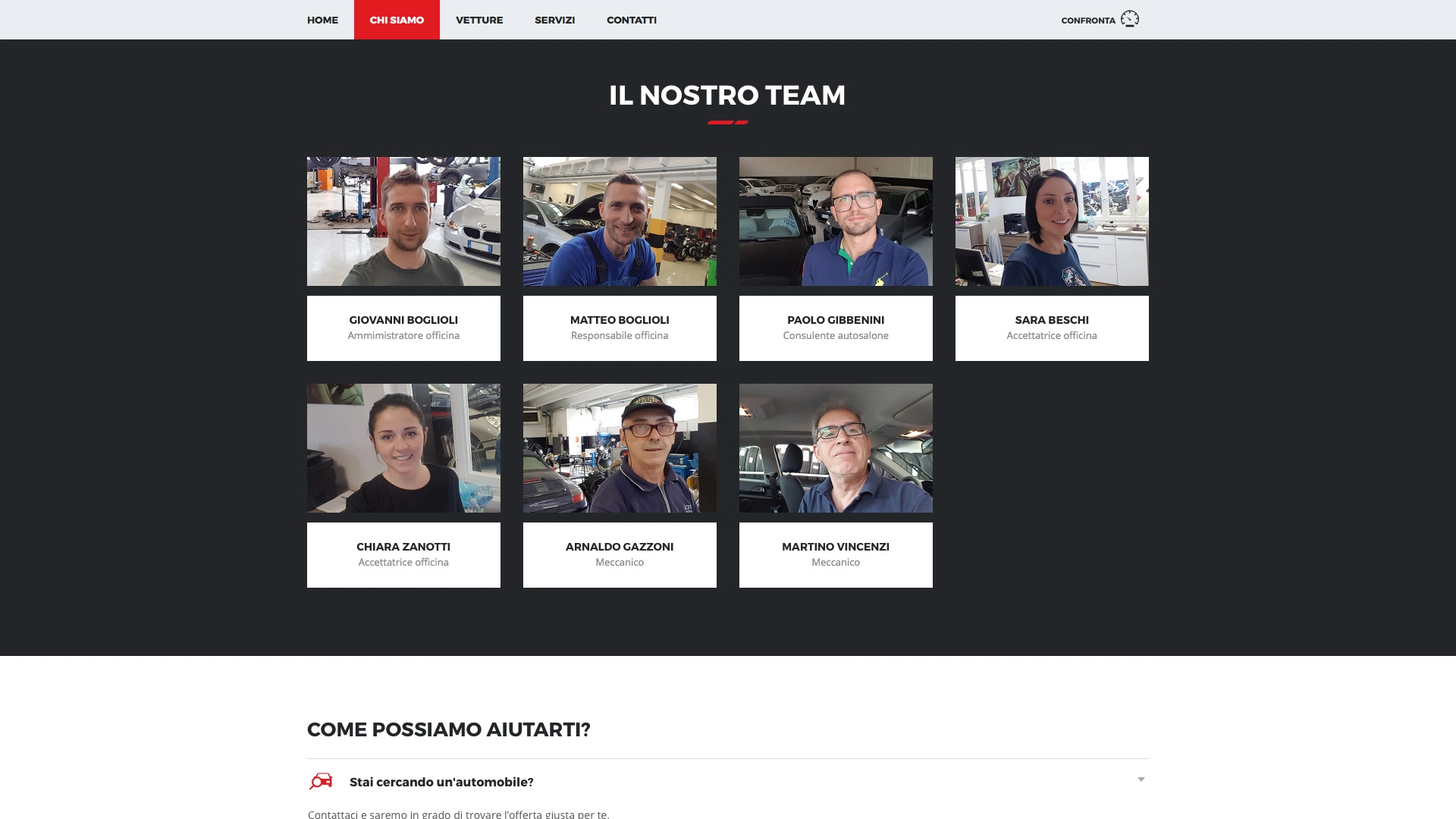The image size is (1456, 819).
Task: Open Arnaldo Gazzoni's photo
Action: coord(620,448)
